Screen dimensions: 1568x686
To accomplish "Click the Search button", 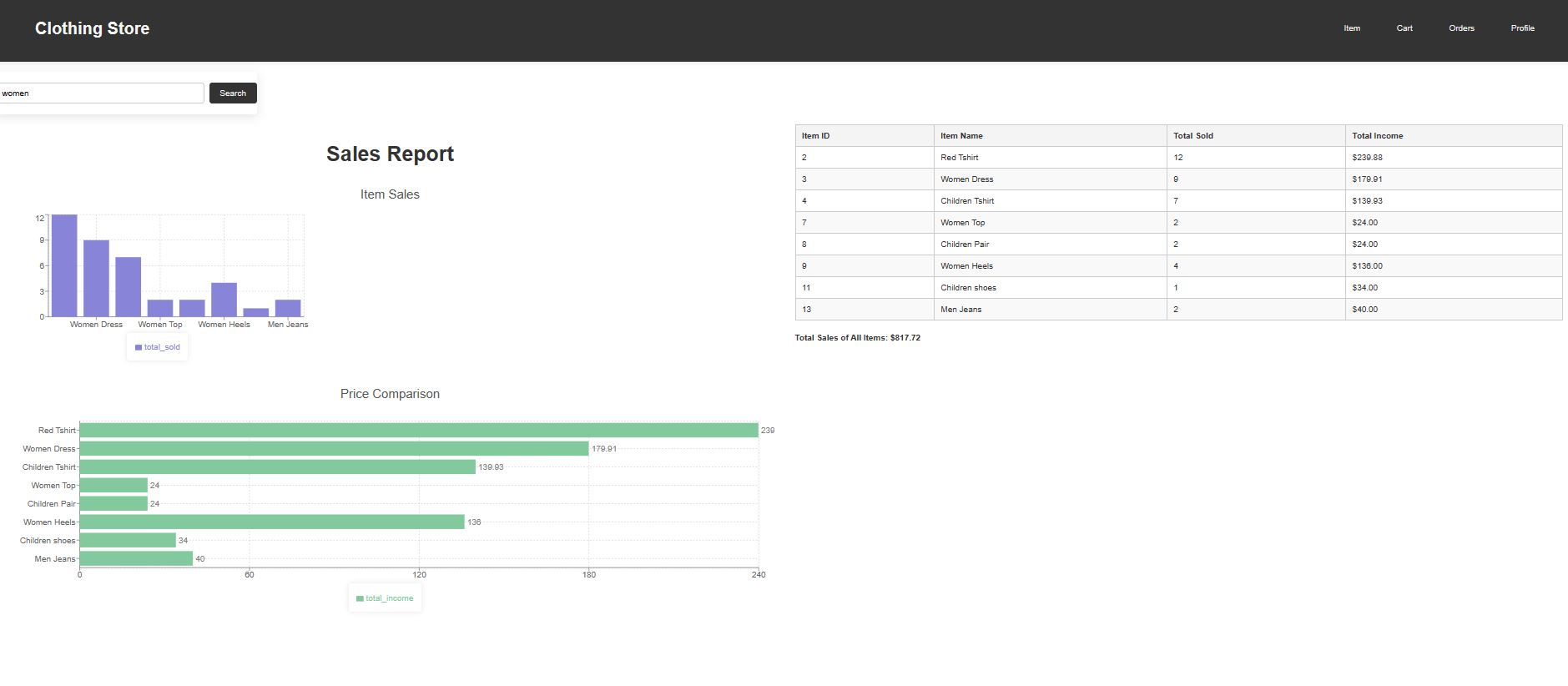I will coord(233,93).
